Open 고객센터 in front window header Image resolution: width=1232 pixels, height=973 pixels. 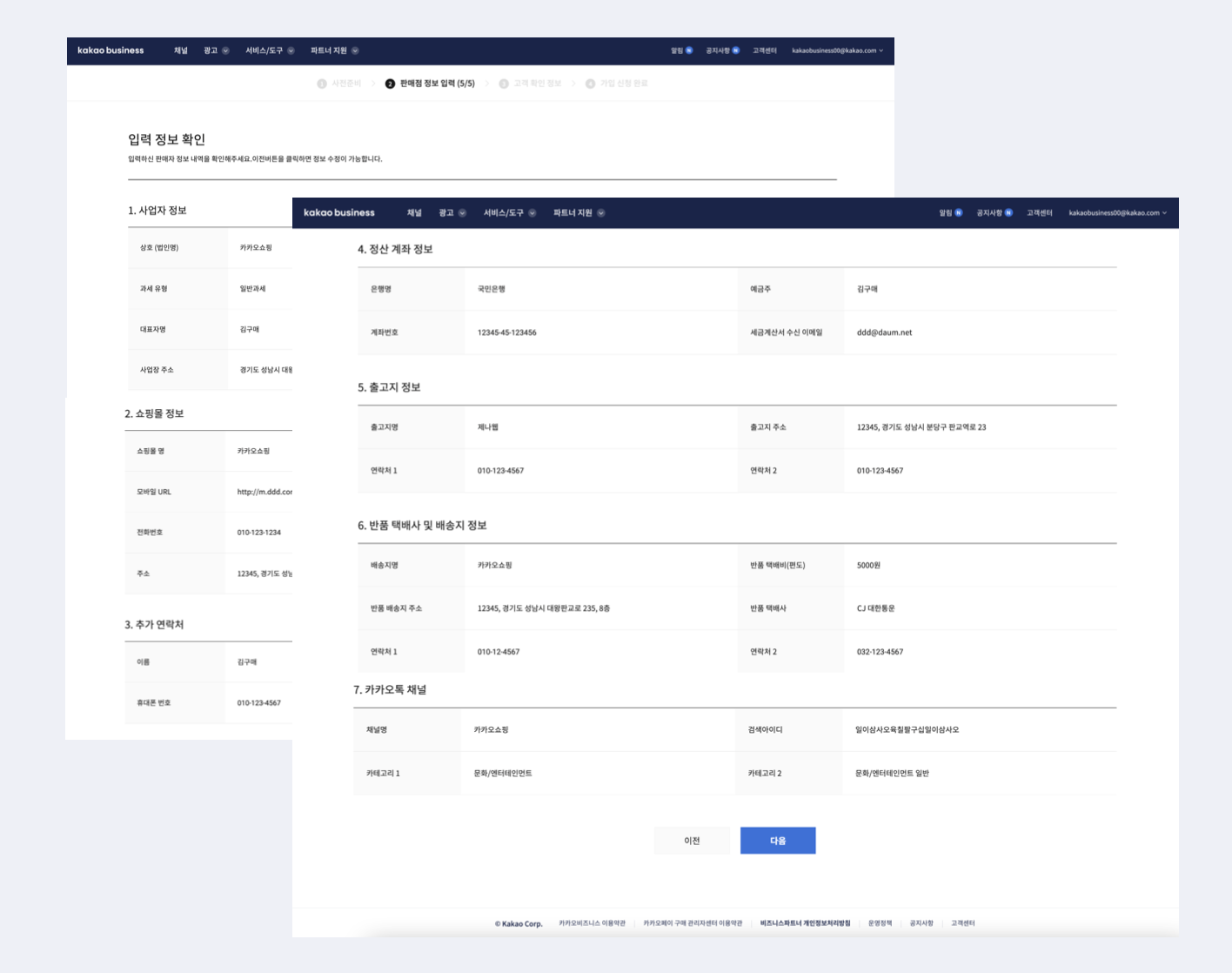point(1039,213)
